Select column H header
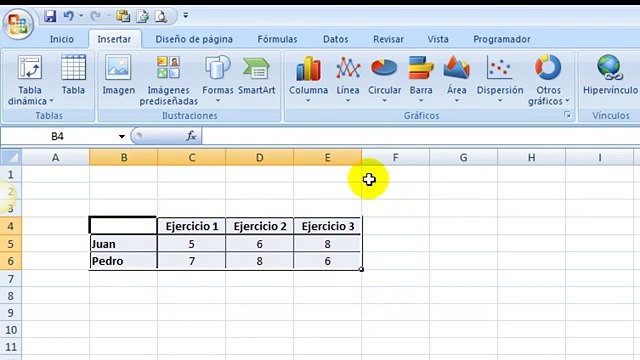This screenshot has height=360, width=640. click(531, 158)
